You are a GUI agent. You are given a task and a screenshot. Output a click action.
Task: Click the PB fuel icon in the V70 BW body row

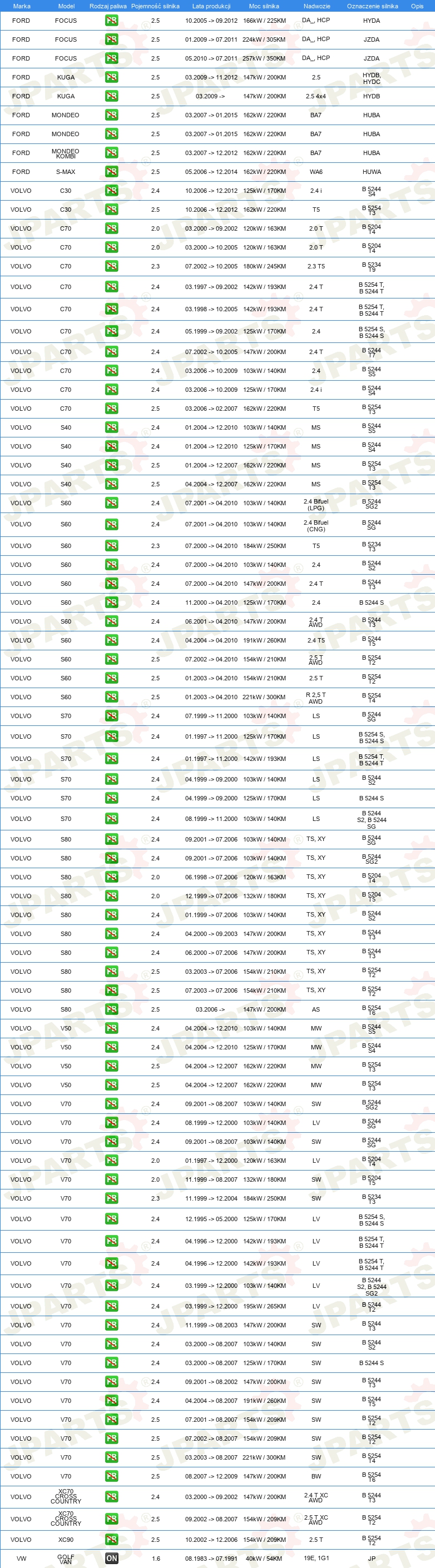pos(111,1476)
